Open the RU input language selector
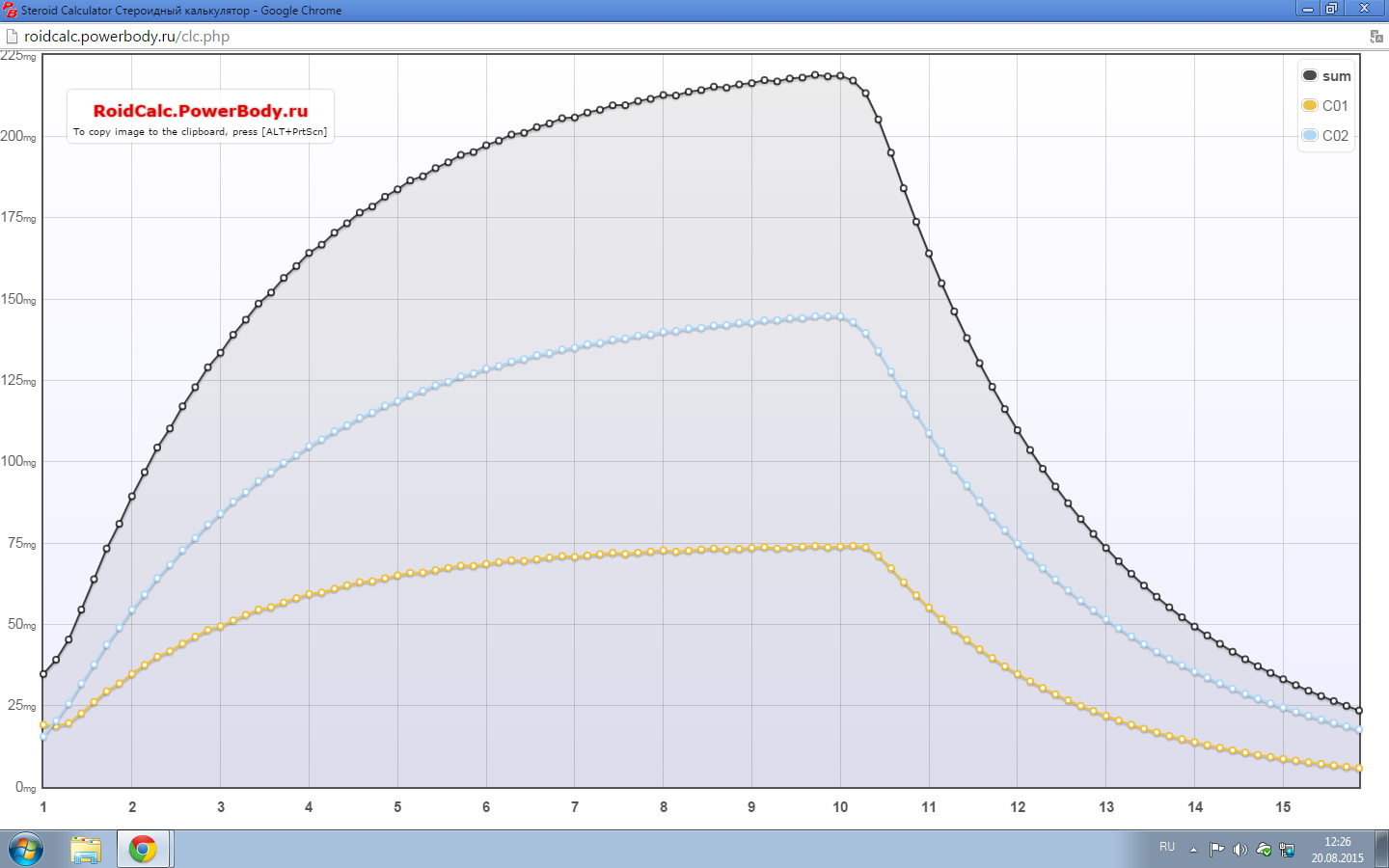The height and width of the screenshot is (868, 1389). tap(1167, 847)
